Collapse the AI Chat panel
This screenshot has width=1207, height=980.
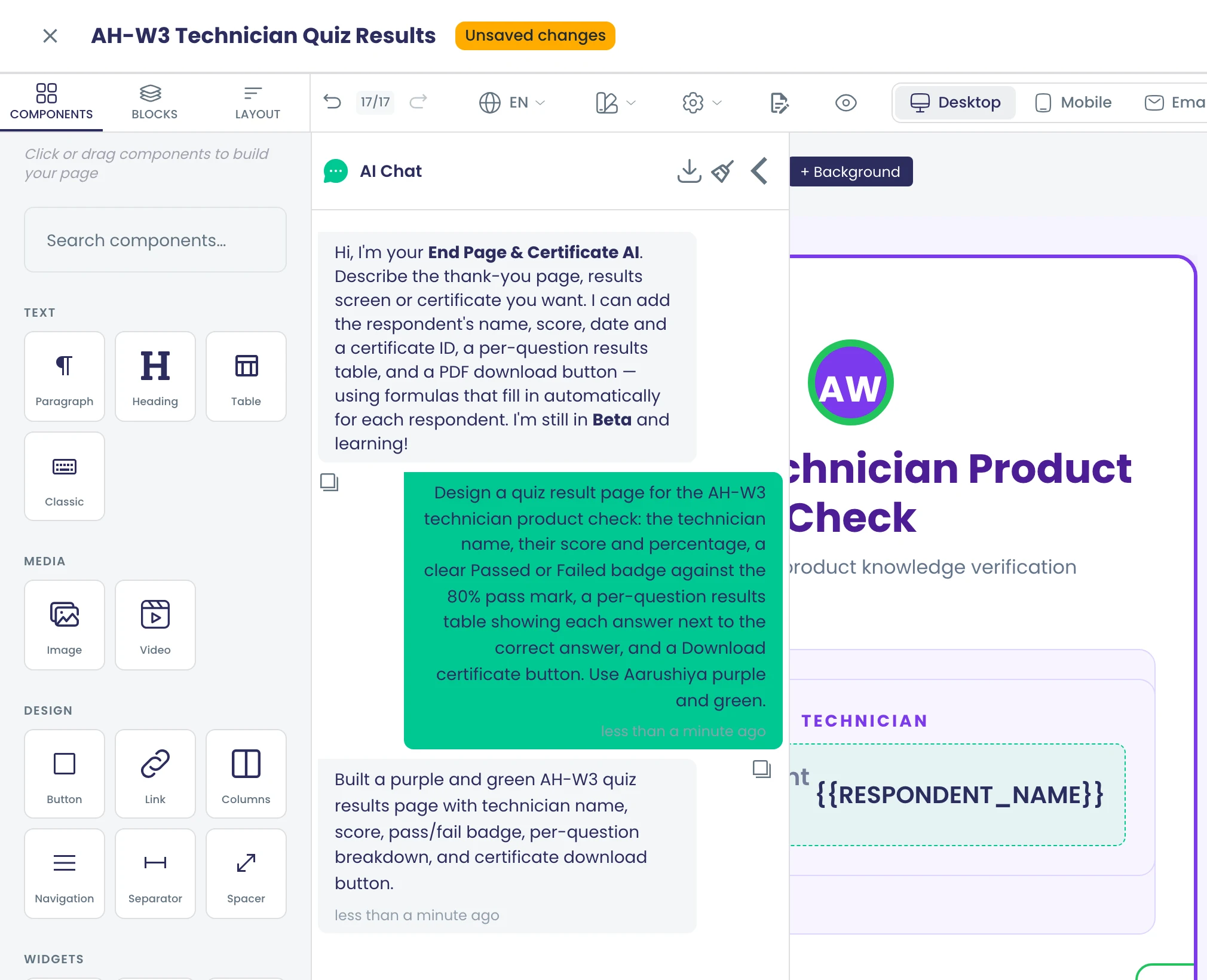tap(759, 171)
